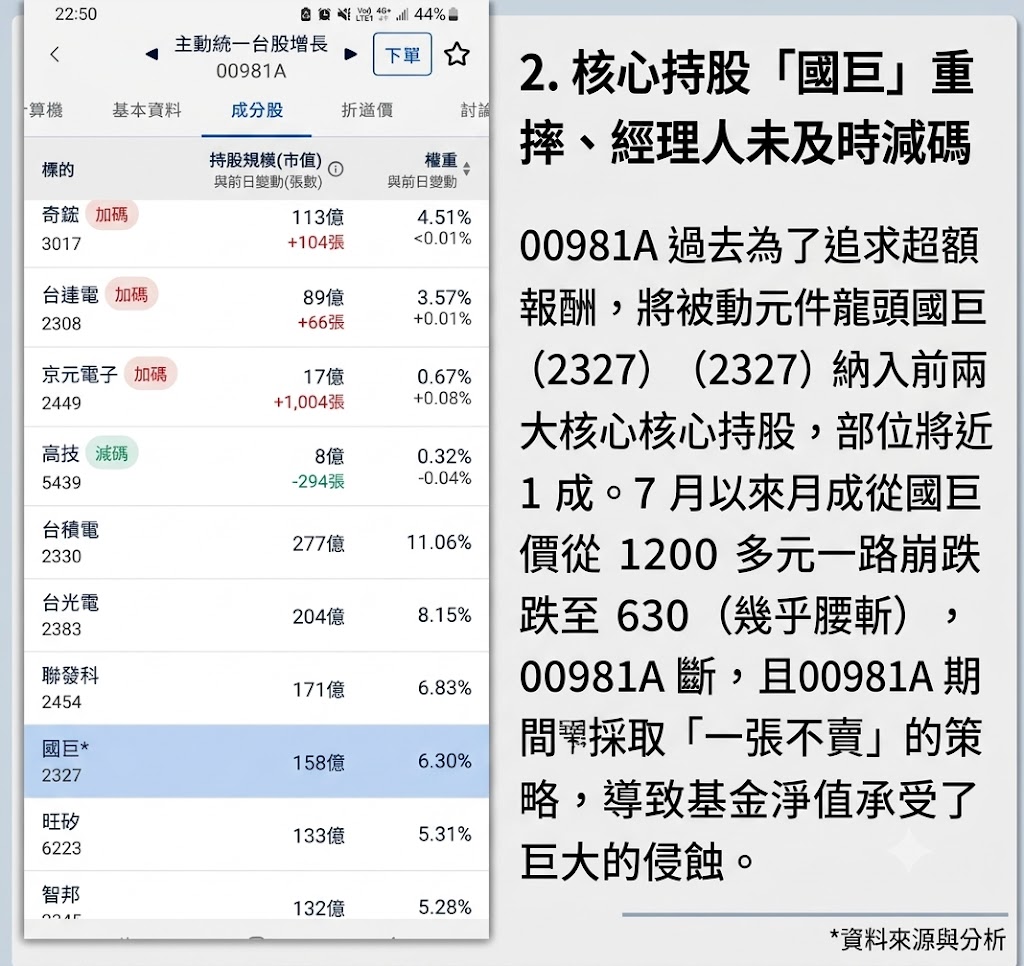Add 00981A to favorites star
Viewport: 1024px width, 966px height.
(456, 54)
